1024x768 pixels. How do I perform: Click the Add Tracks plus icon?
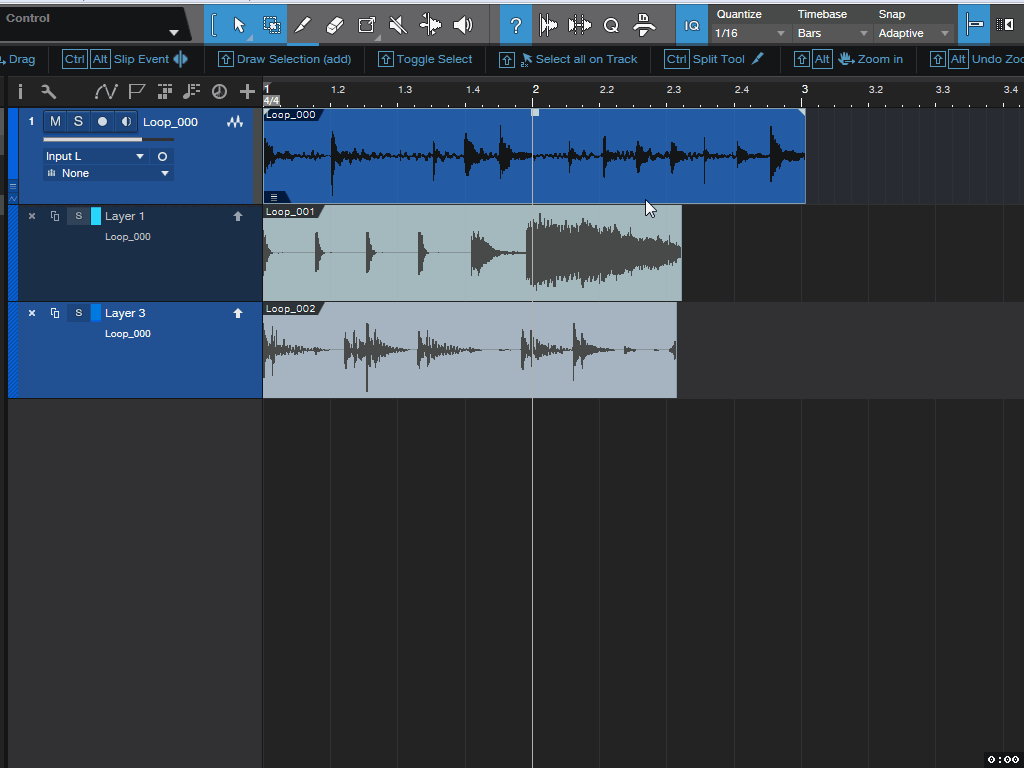point(247,92)
